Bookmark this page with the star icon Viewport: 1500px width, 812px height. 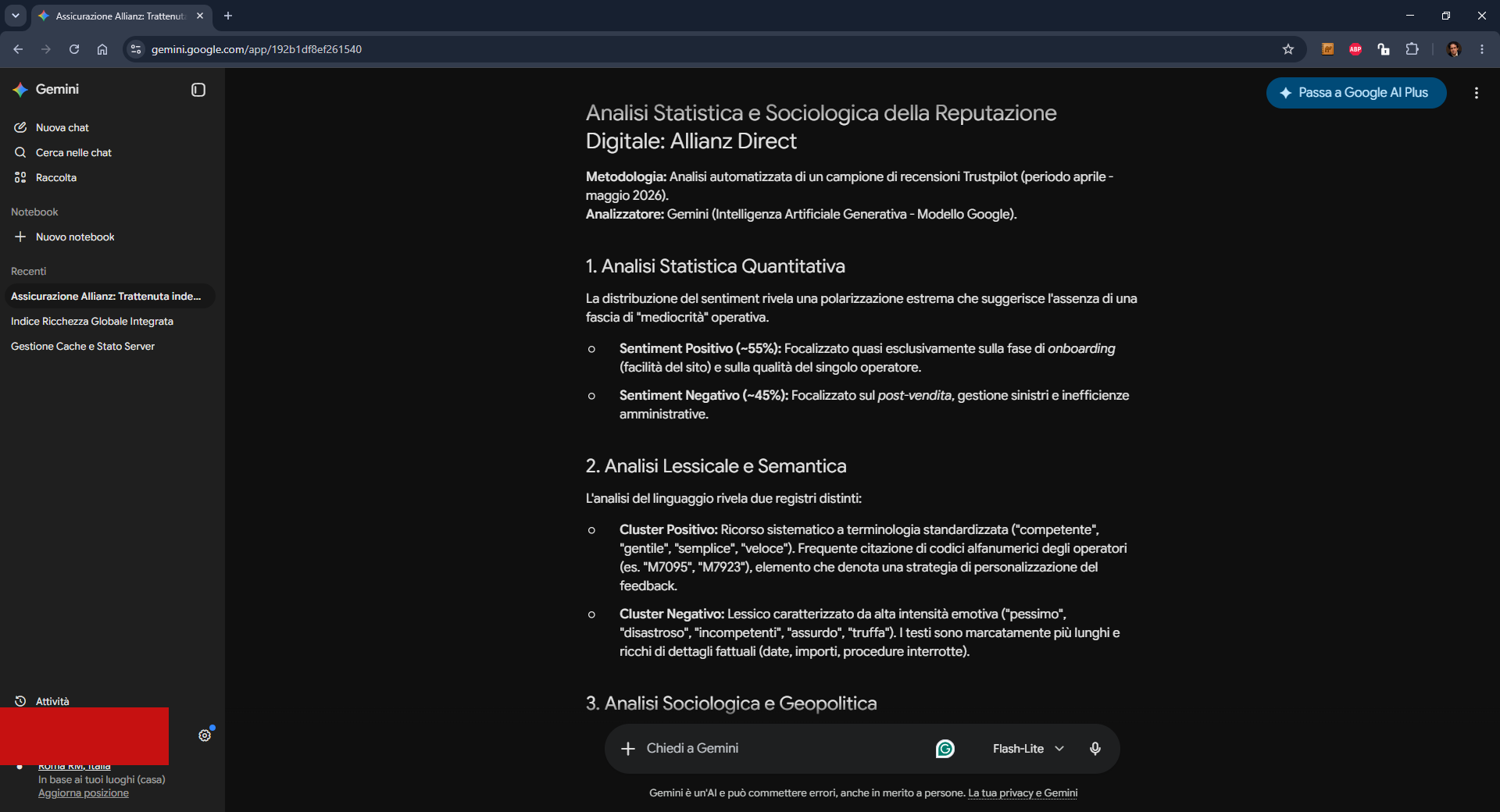click(x=1288, y=49)
